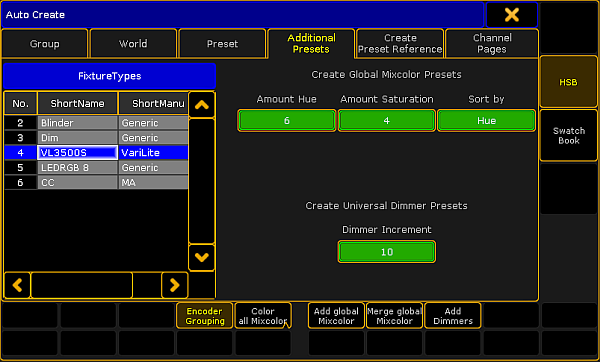Change the Sort by Hue setting
The height and width of the screenshot is (362, 600).
pos(486,121)
